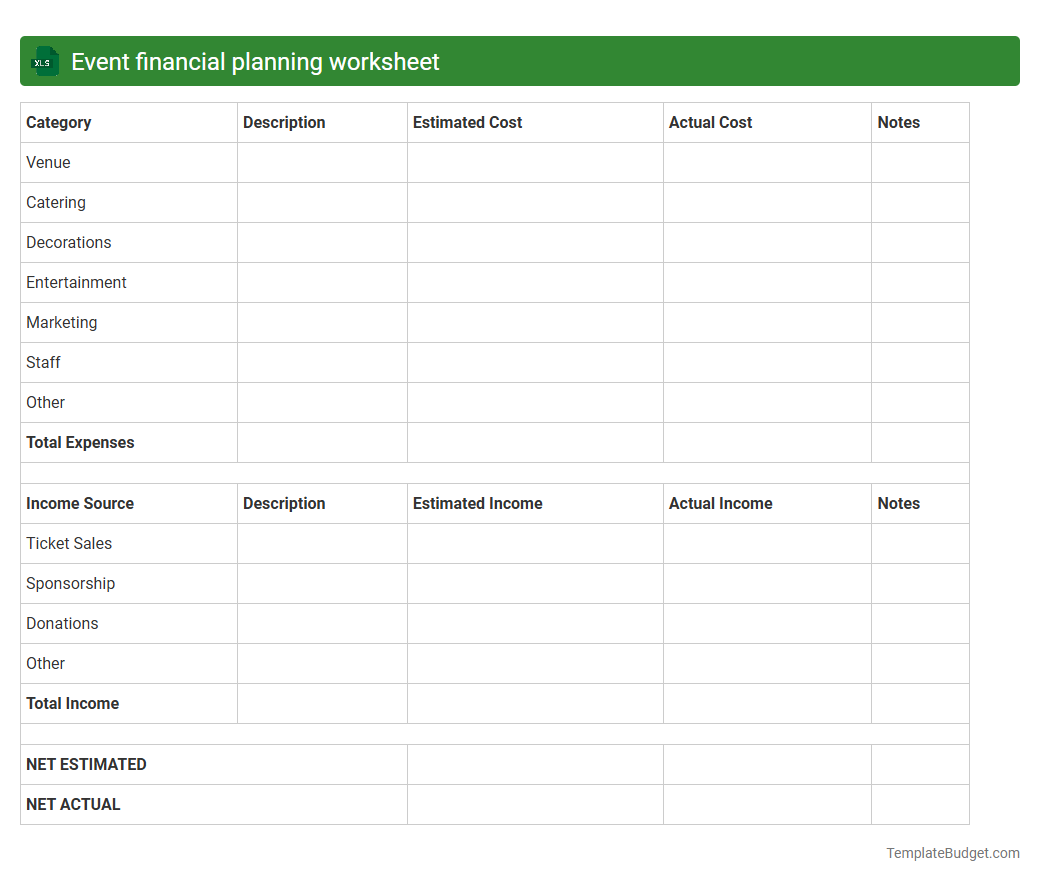Open the TemplateBudget.com link
The image size is (1040, 882).
tap(952, 853)
